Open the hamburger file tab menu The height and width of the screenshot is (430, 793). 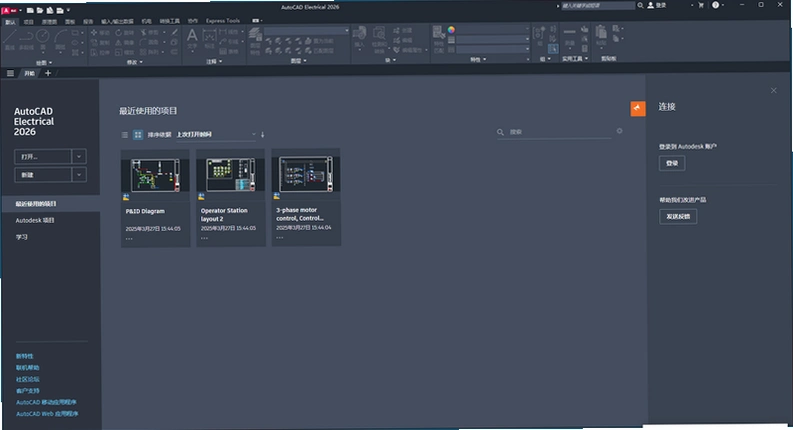tap(10, 73)
